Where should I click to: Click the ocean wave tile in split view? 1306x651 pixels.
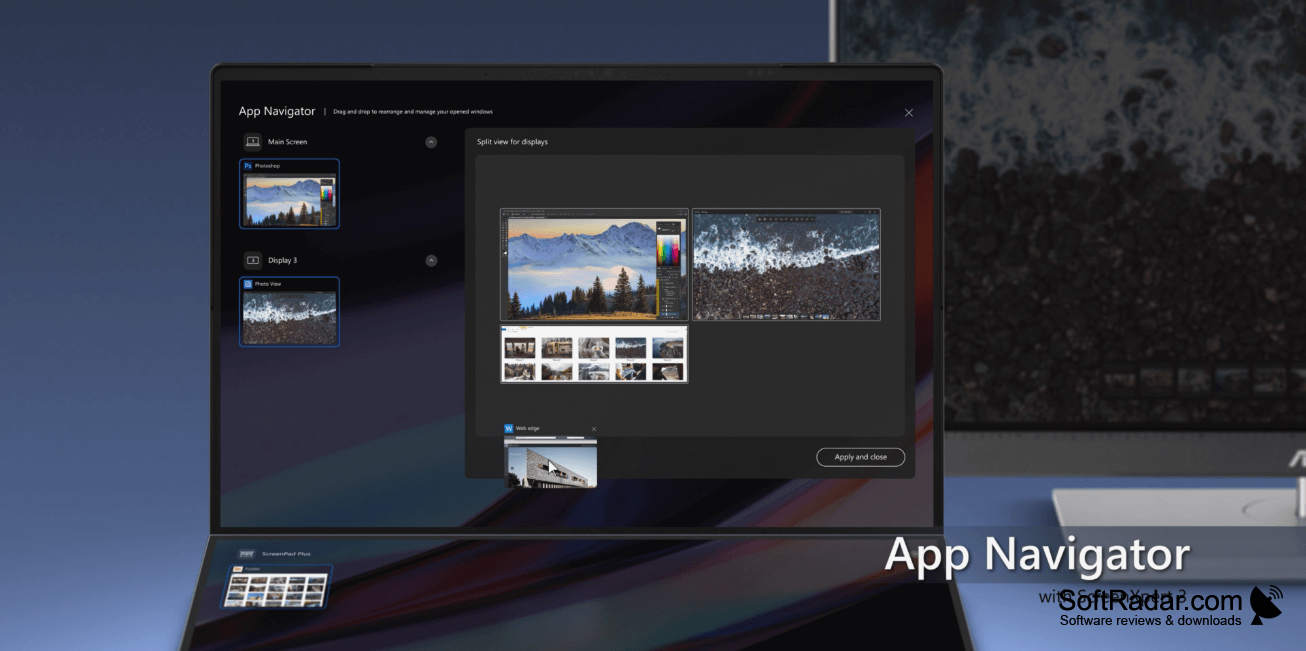coord(786,264)
